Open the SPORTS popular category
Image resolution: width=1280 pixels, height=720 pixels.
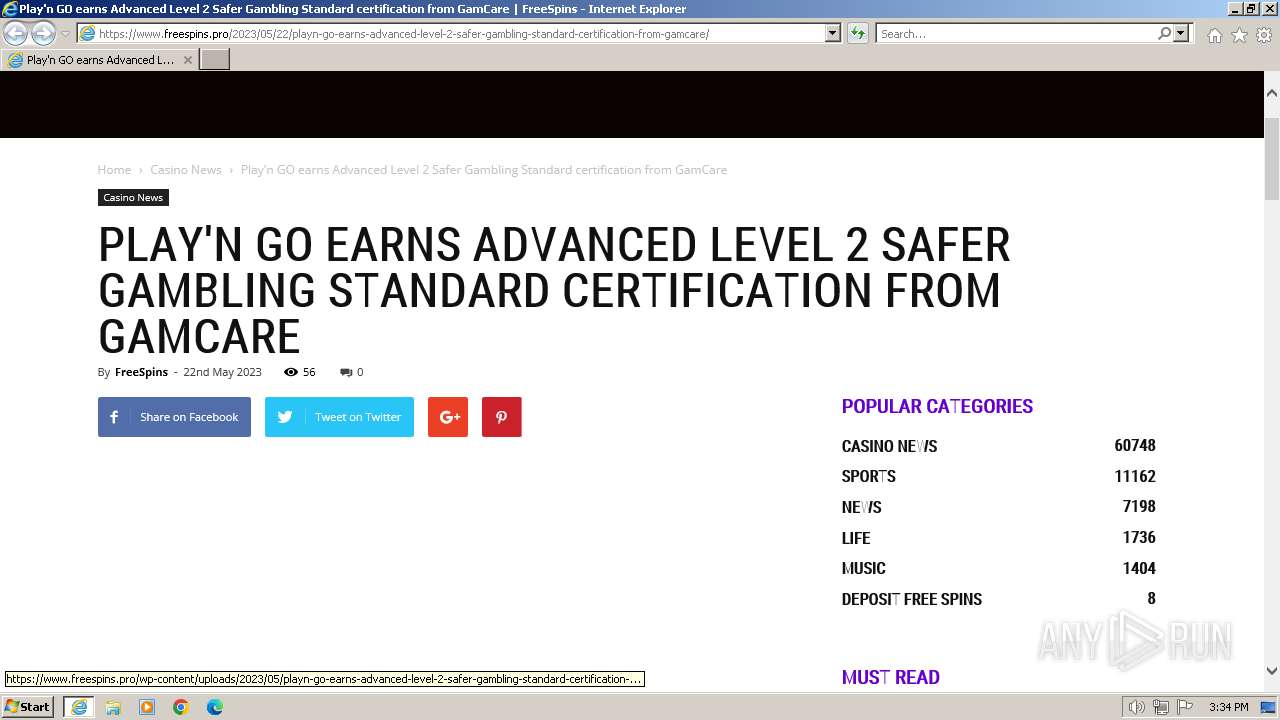868,476
